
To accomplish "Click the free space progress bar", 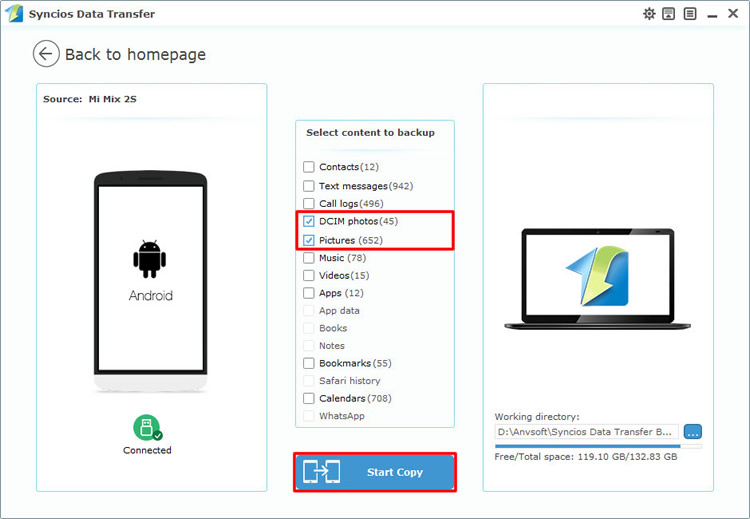I will (598, 446).
